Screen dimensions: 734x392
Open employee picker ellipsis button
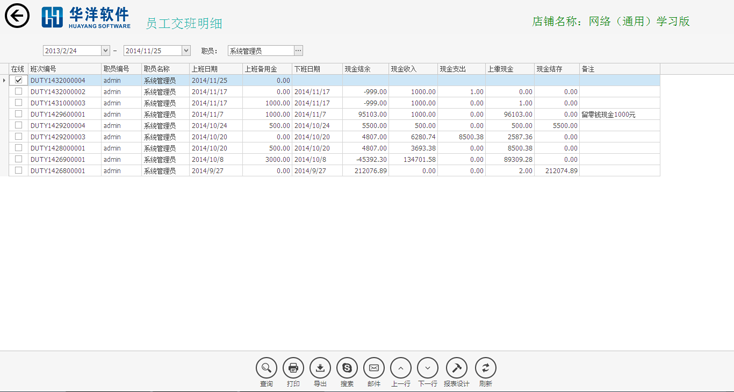click(298, 51)
